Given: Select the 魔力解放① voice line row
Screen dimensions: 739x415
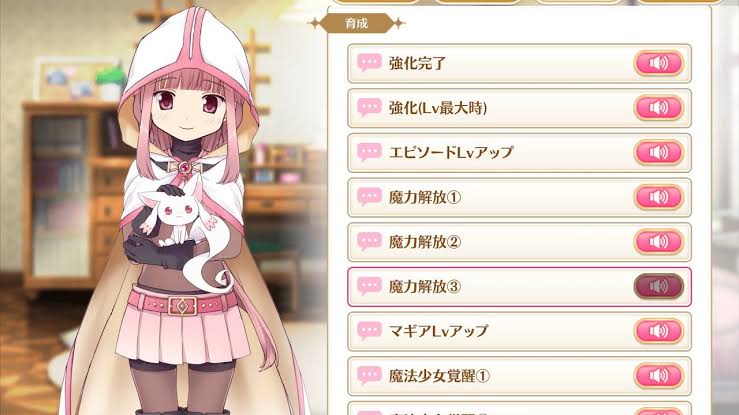Looking at the screenshot, I should [x=519, y=197].
